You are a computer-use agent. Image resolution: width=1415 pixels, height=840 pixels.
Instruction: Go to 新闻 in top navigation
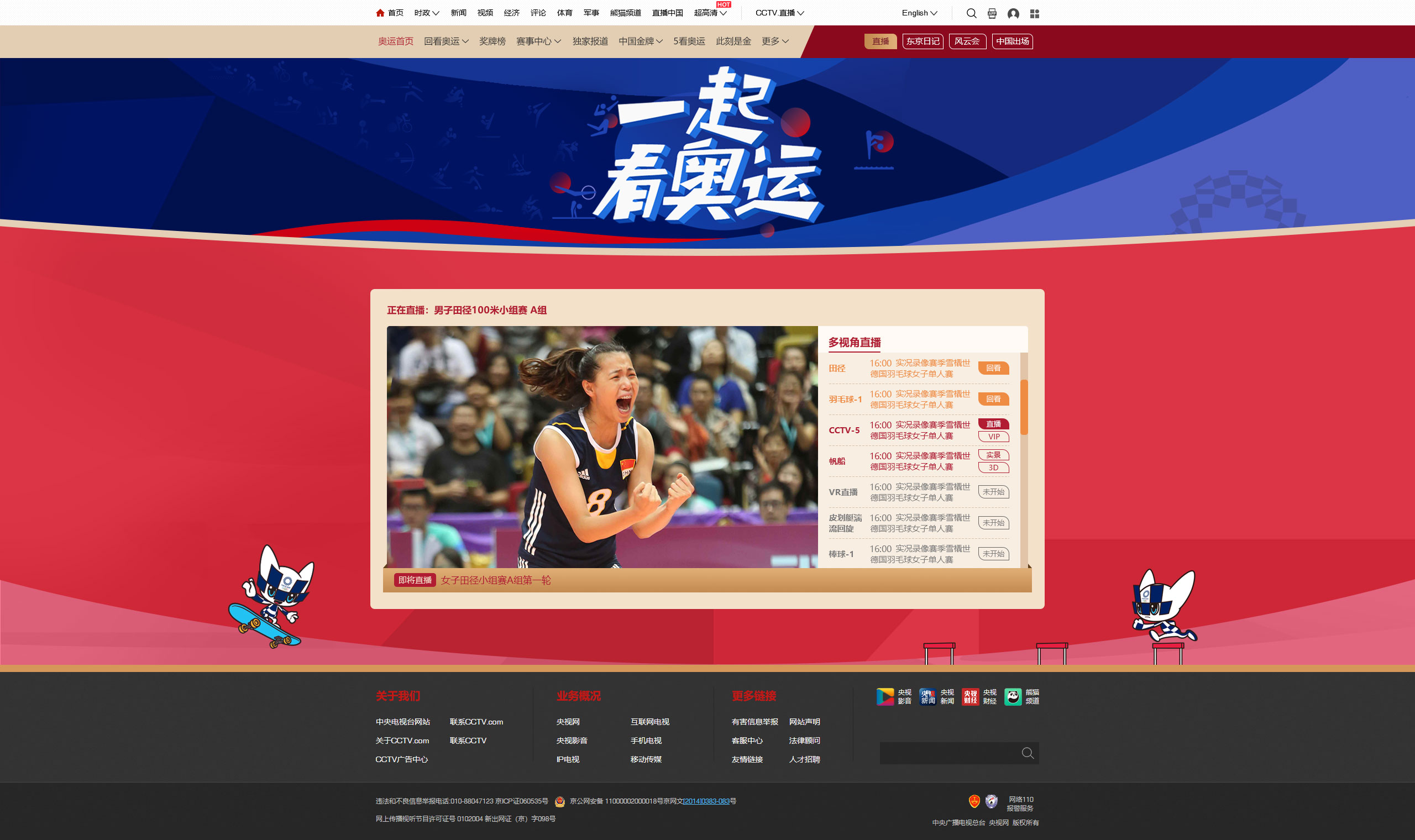click(x=458, y=13)
